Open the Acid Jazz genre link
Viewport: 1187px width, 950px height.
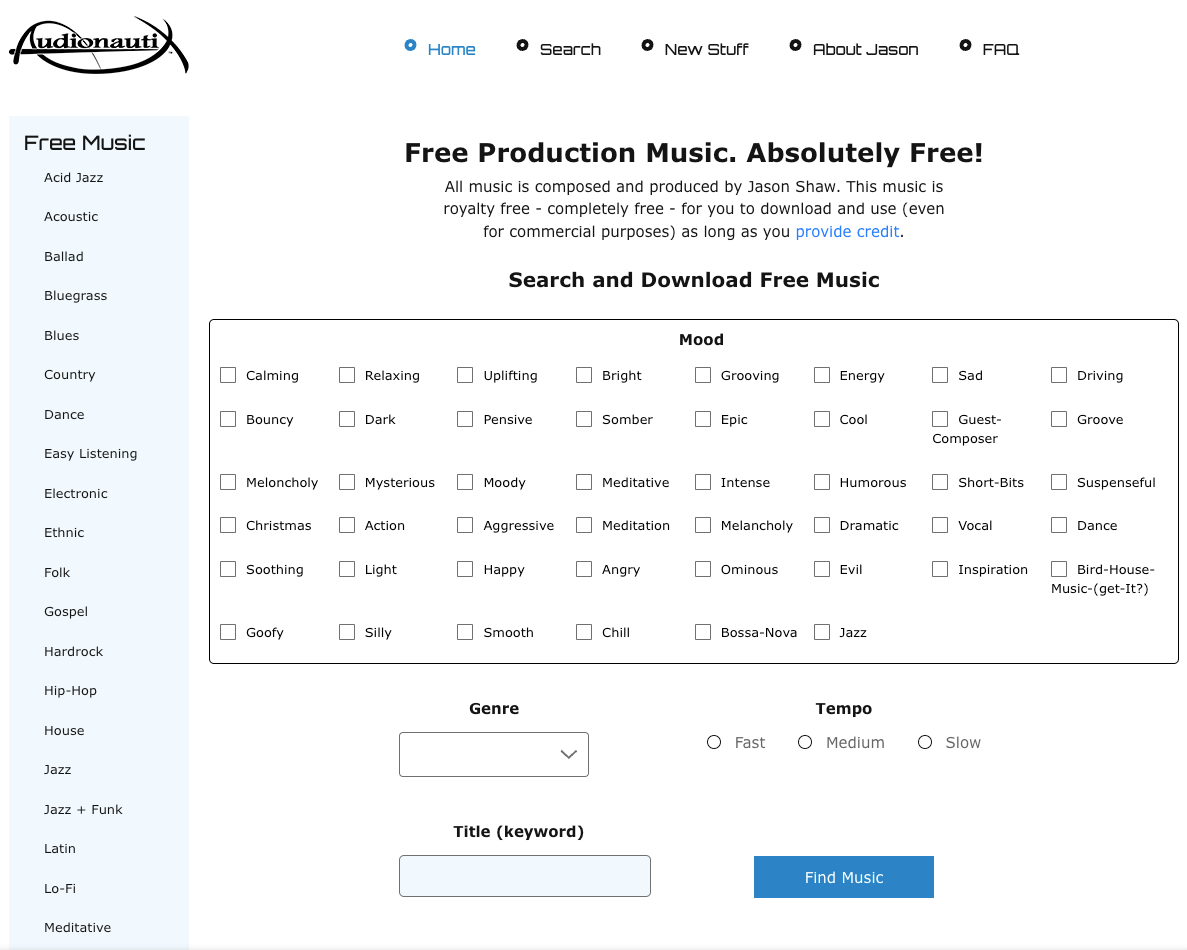[73, 177]
